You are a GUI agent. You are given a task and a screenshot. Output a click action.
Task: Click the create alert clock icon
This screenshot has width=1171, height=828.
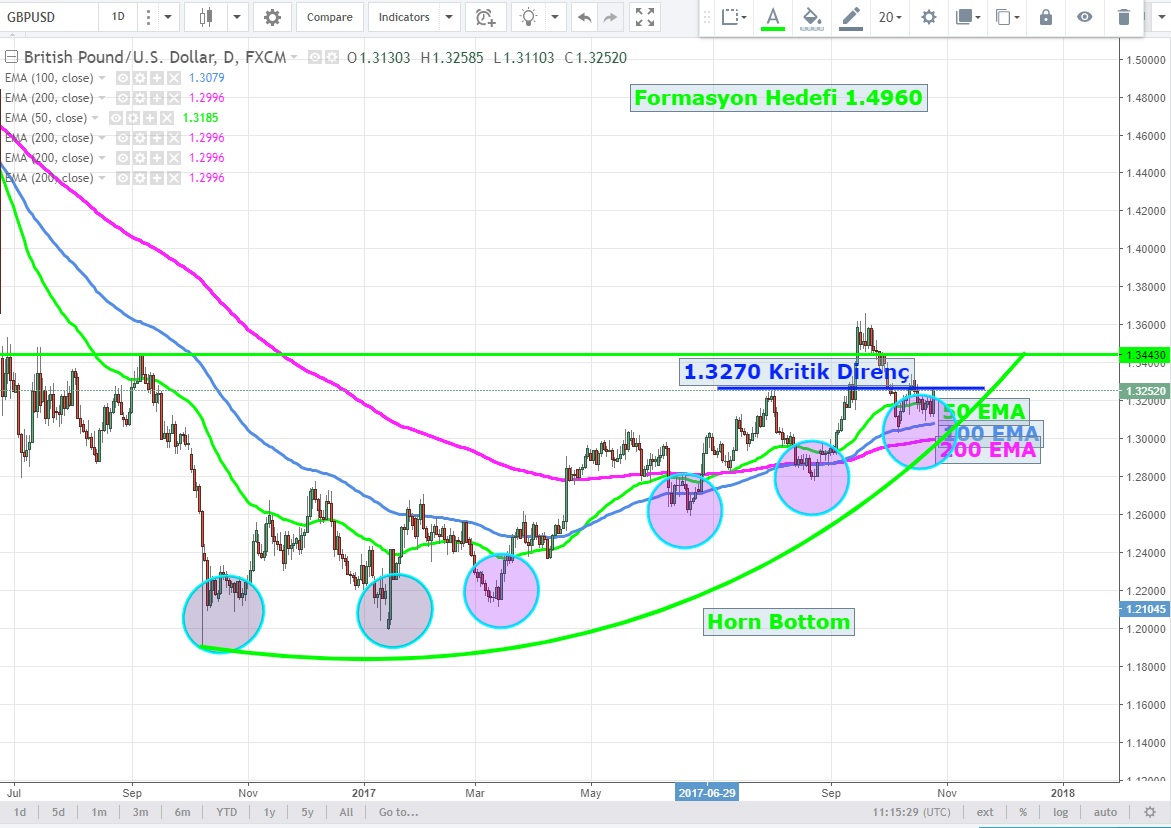pyautogui.click(x=485, y=17)
